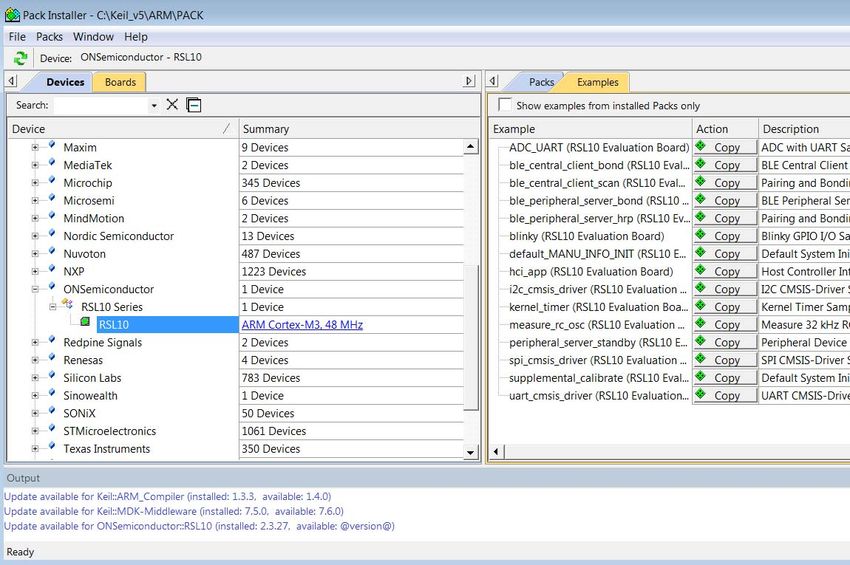Click the SONiX vendor icon
Viewport: 850px width, 565px height.
[x=52, y=410]
